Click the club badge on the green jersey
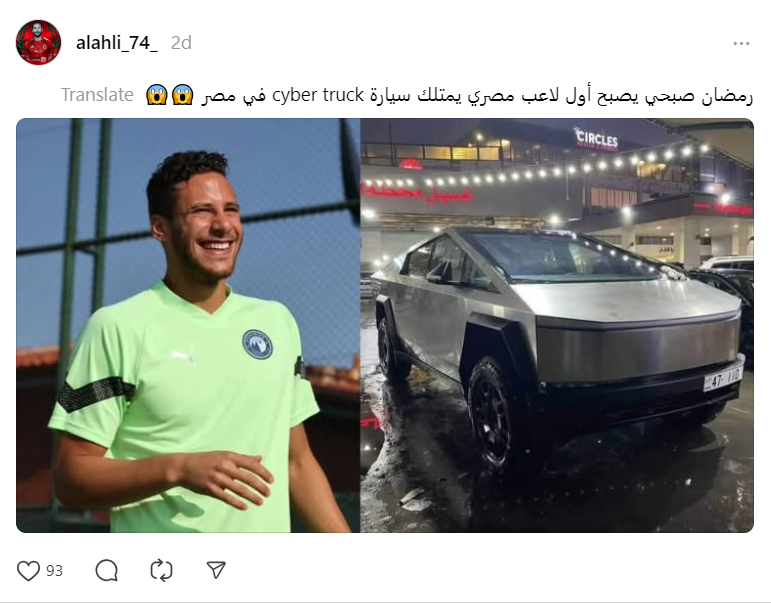 tap(257, 344)
